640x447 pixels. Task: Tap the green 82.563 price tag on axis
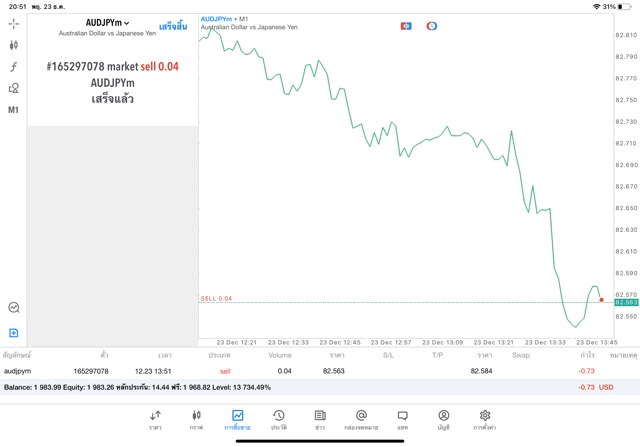pyautogui.click(x=626, y=302)
